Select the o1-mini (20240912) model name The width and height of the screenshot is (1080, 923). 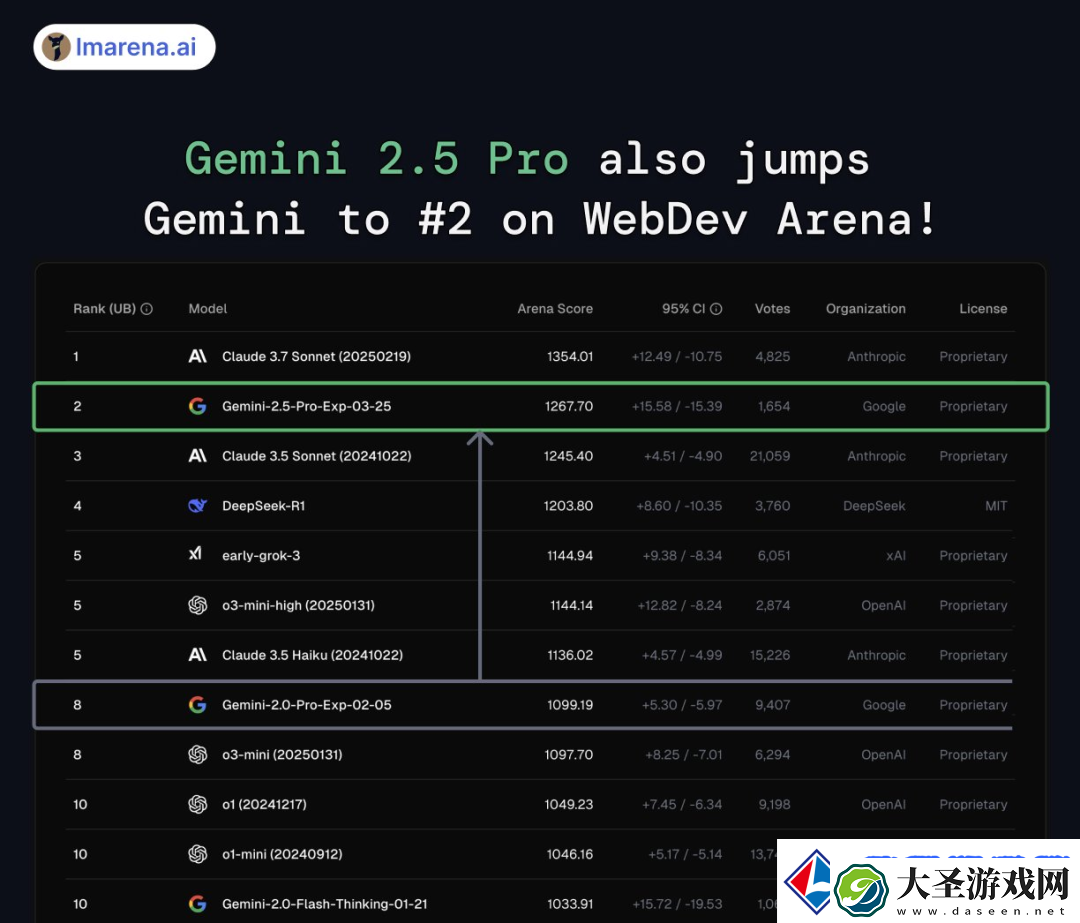[282, 854]
